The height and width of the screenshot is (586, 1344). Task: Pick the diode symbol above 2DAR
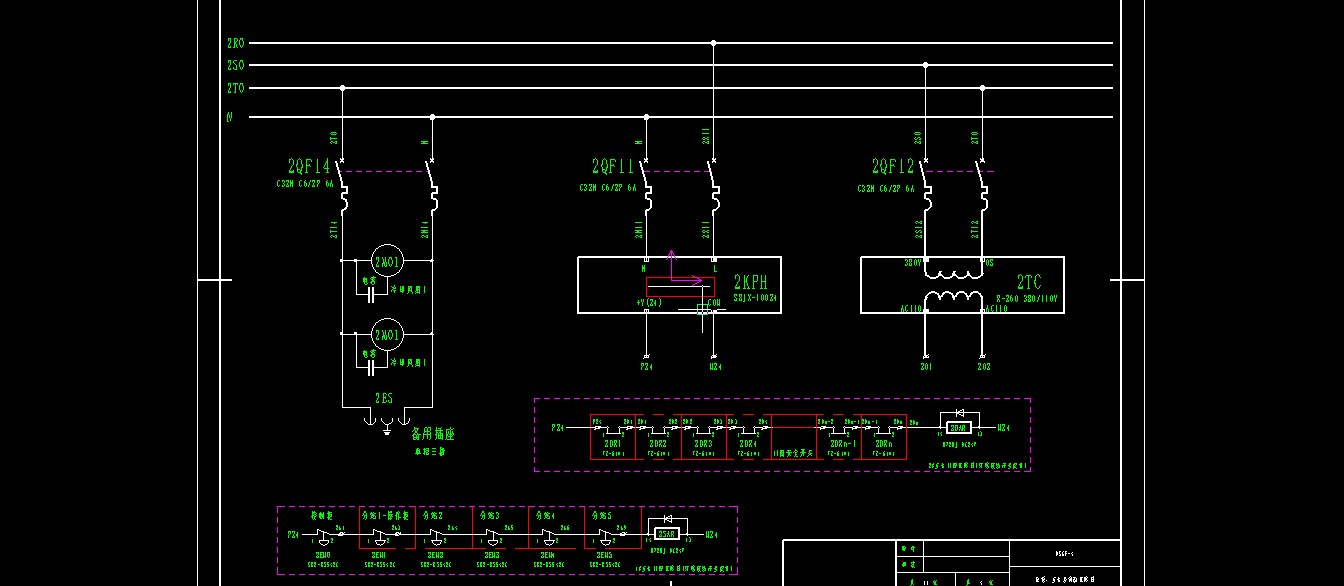959,412
